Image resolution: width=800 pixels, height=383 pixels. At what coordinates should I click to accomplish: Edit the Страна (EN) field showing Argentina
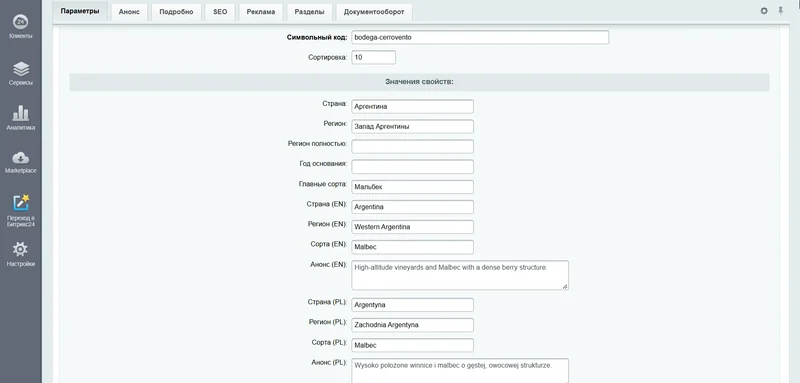pos(412,207)
